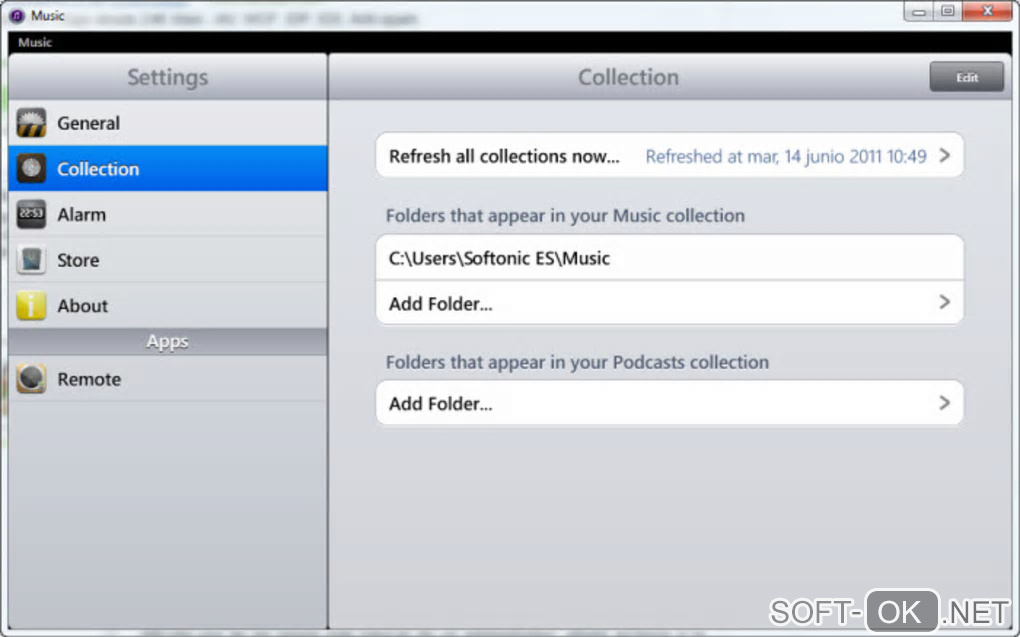Click the Collection disc icon
1020x637 pixels.
(31, 169)
